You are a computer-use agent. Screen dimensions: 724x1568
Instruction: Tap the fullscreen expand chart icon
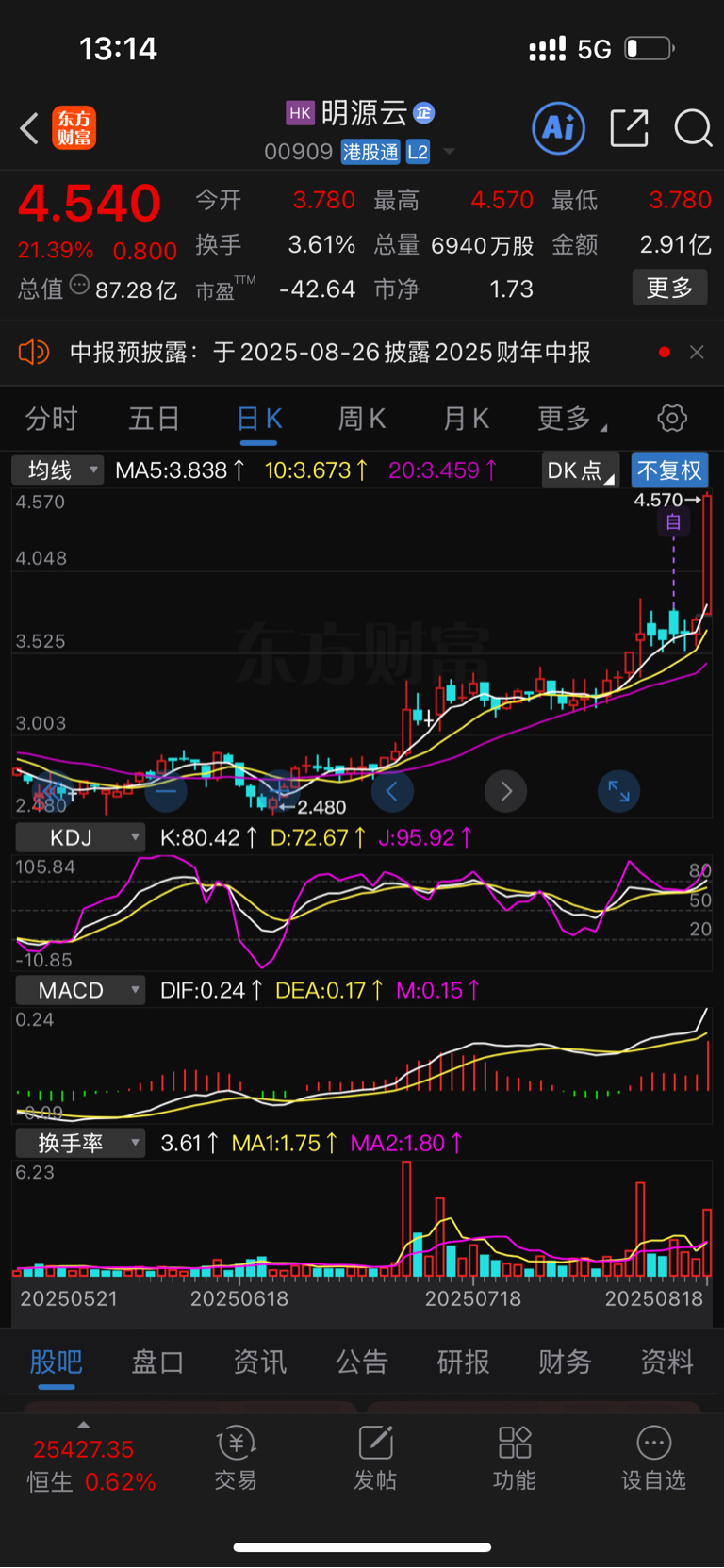[x=619, y=791]
